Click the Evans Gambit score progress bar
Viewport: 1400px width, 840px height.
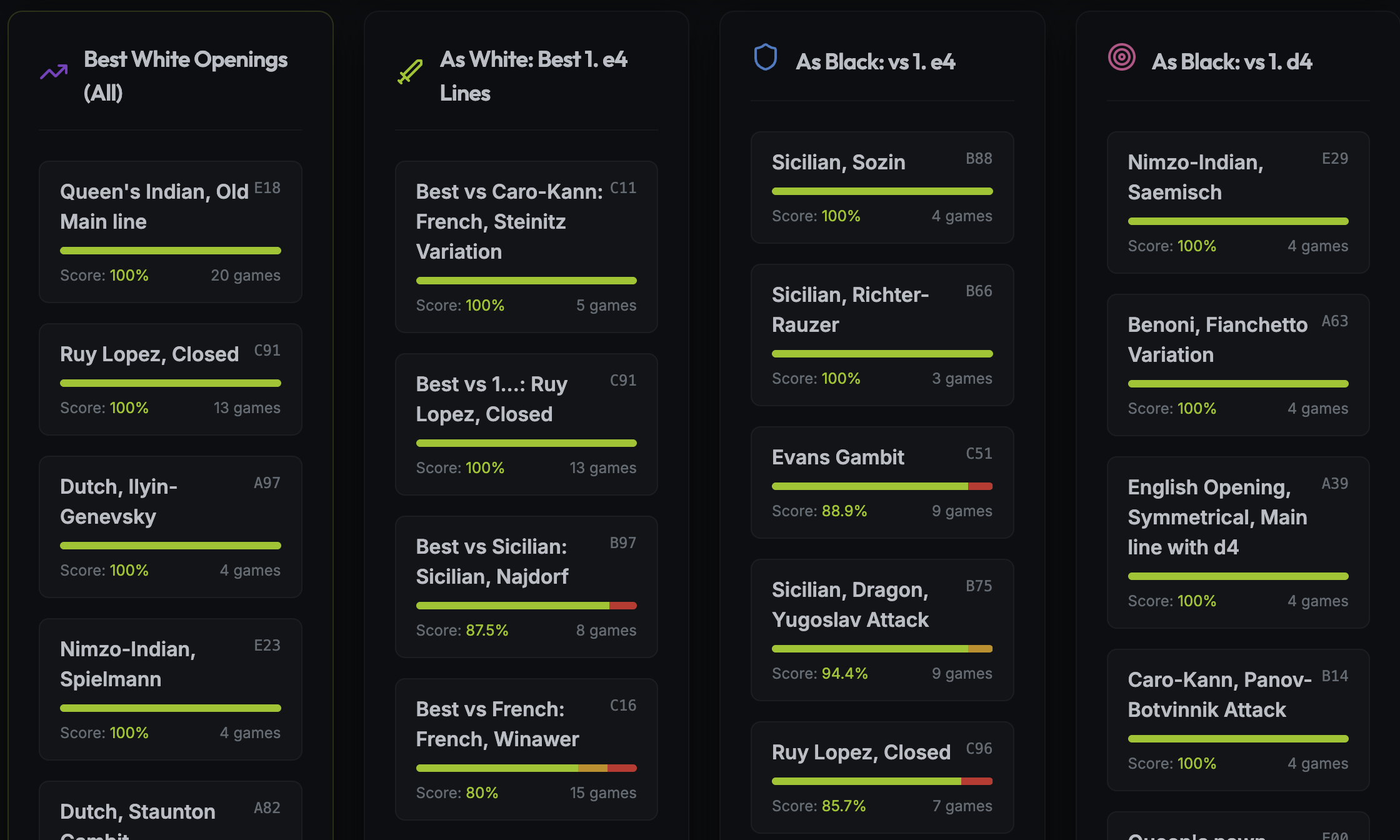coord(882,486)
